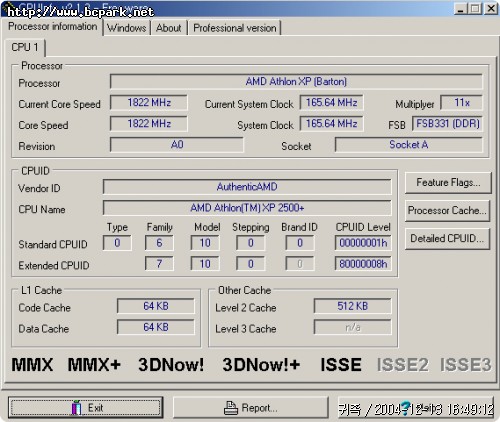The height and width of the screenshot is (422, 500).
Task: Click the Level 3 Cache label
Action: (x=246, y=329)
